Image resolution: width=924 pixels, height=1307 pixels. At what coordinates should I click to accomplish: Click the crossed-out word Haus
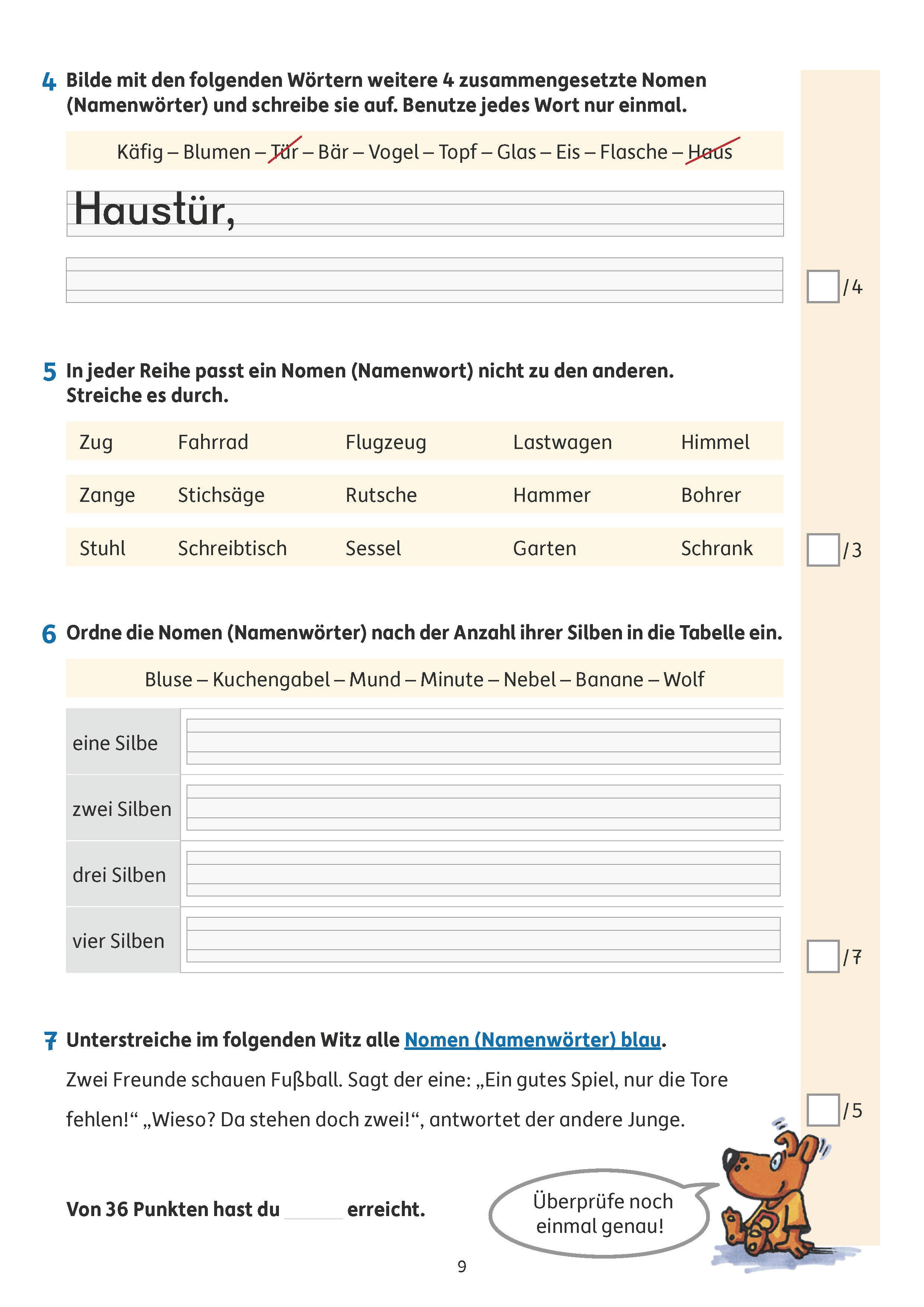point(710,152)
